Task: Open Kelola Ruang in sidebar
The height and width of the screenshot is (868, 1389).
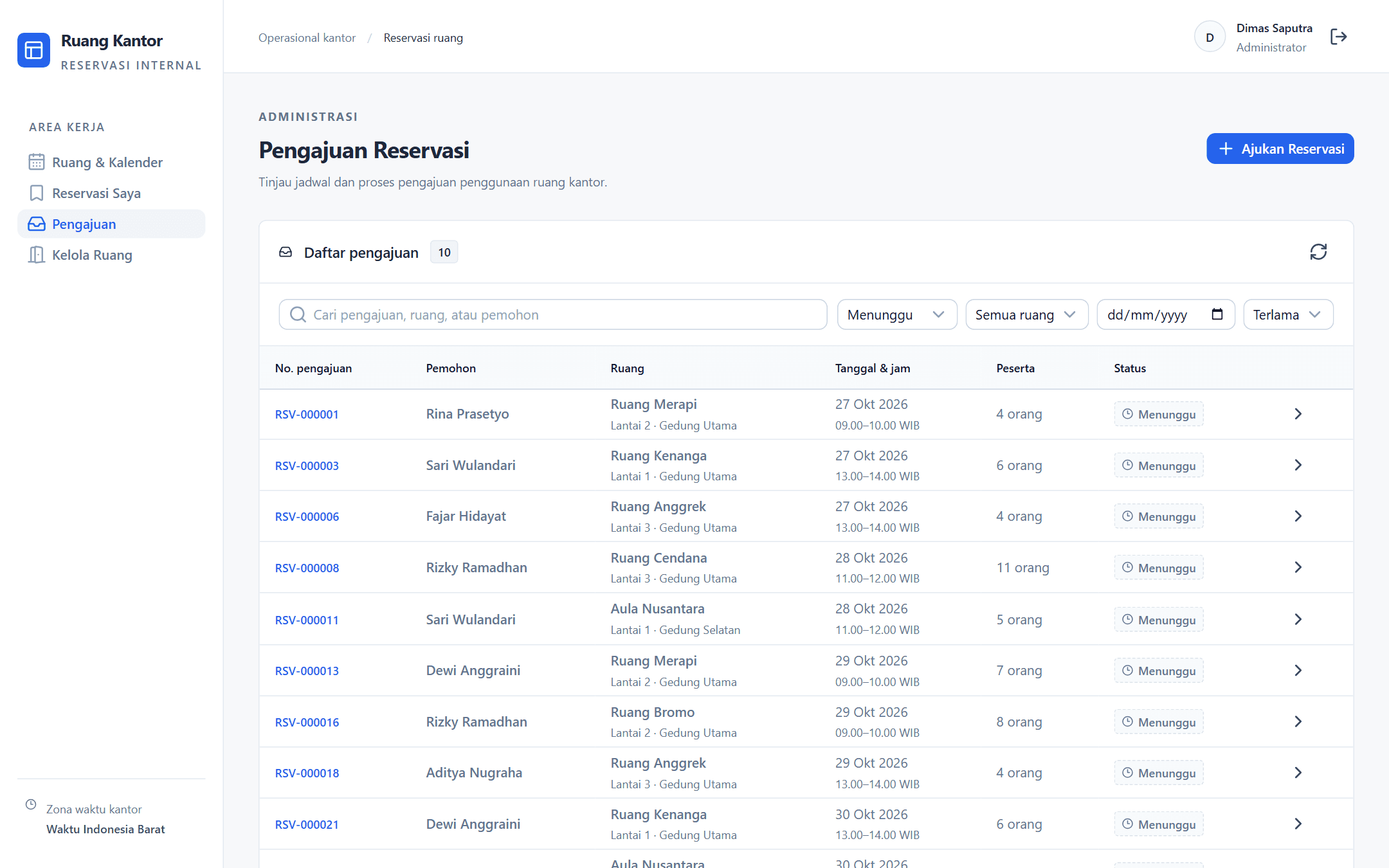Action: (111, 255)
